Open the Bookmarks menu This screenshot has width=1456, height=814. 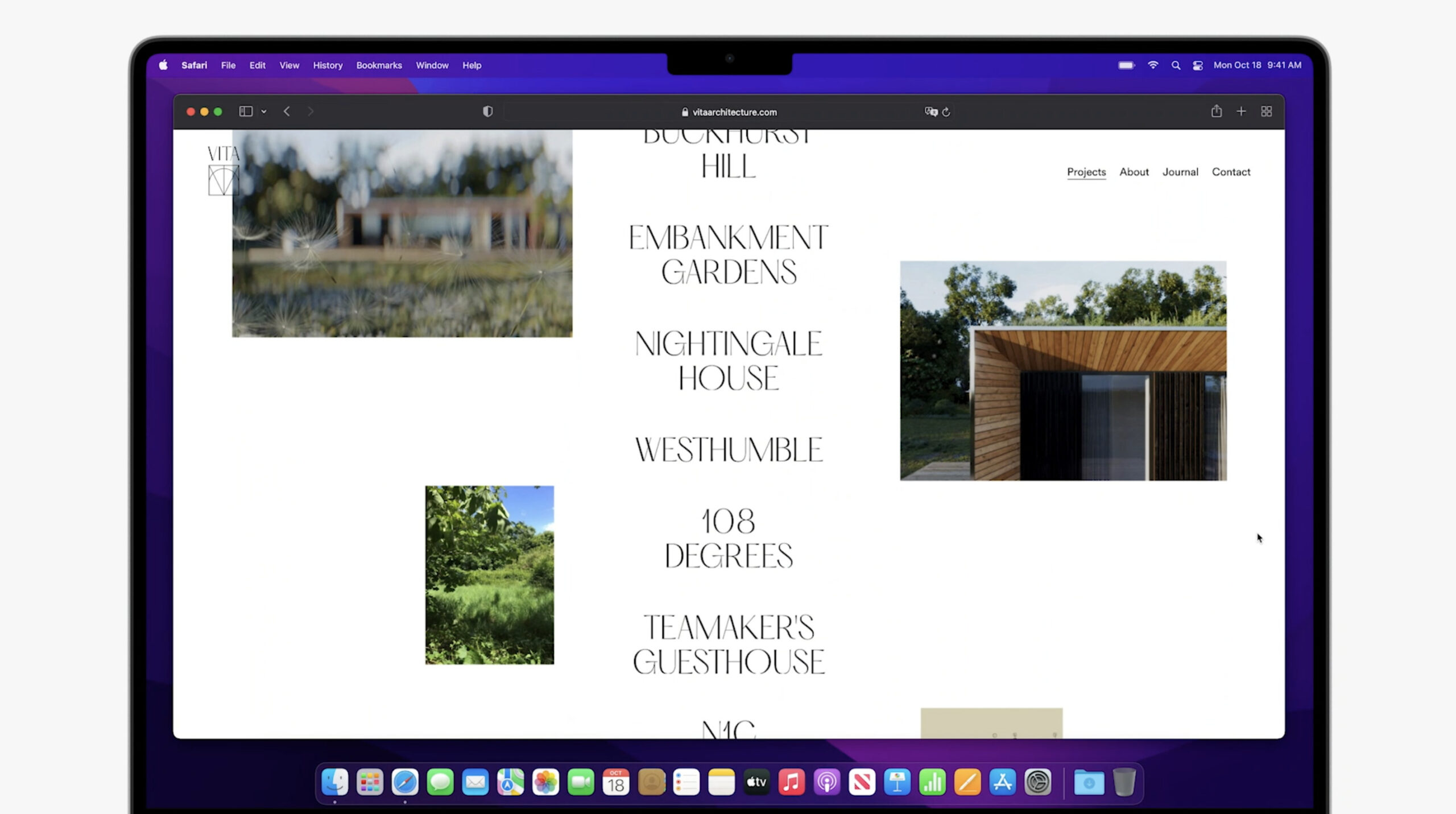[x=379, y=65]
